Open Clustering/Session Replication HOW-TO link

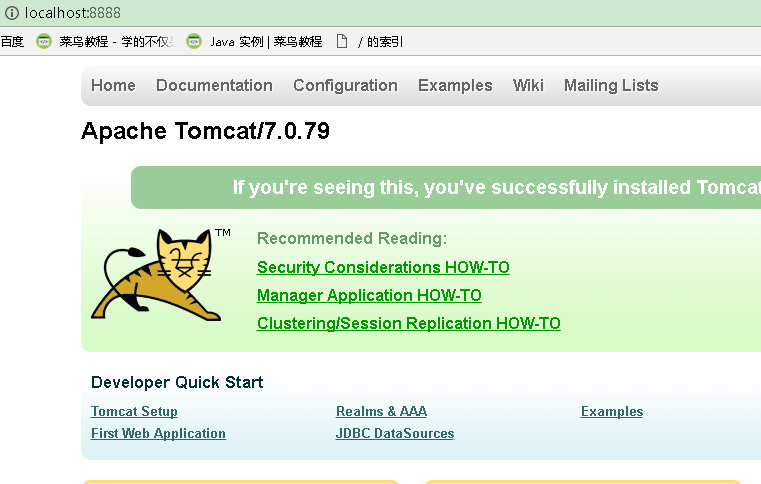(x=409, y=323)
